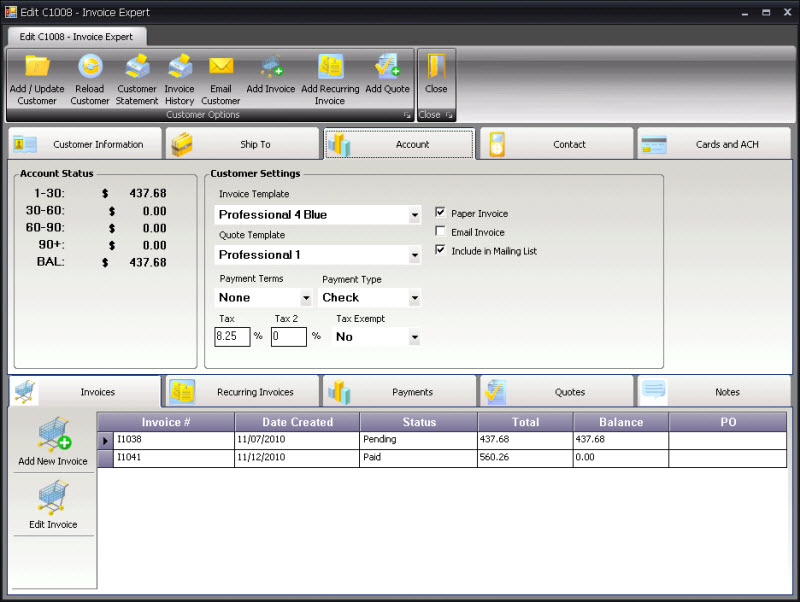
Task: Minimize the Invoice Expert window
Action: 745,12
